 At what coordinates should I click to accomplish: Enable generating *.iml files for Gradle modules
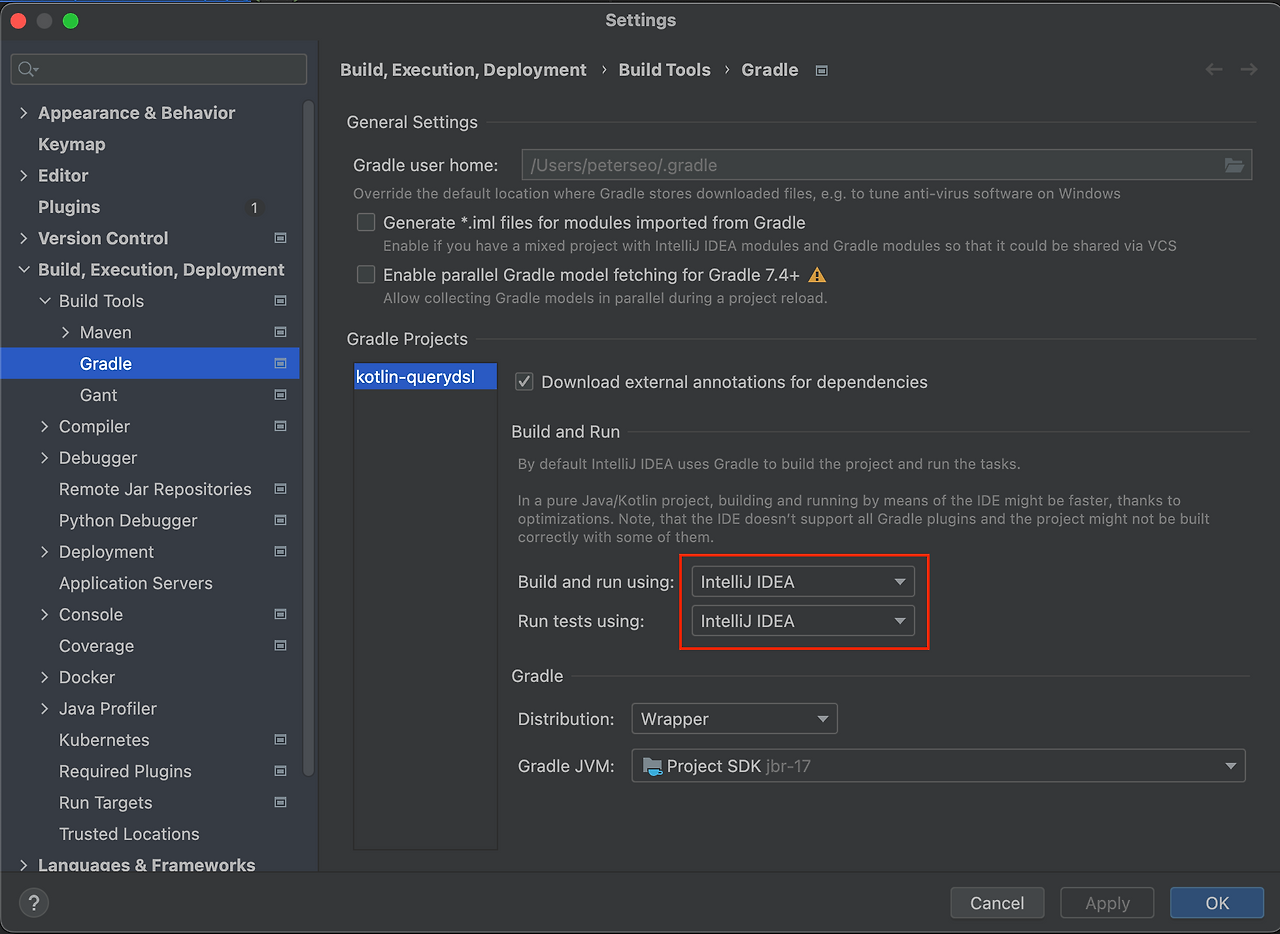(366, 222)
